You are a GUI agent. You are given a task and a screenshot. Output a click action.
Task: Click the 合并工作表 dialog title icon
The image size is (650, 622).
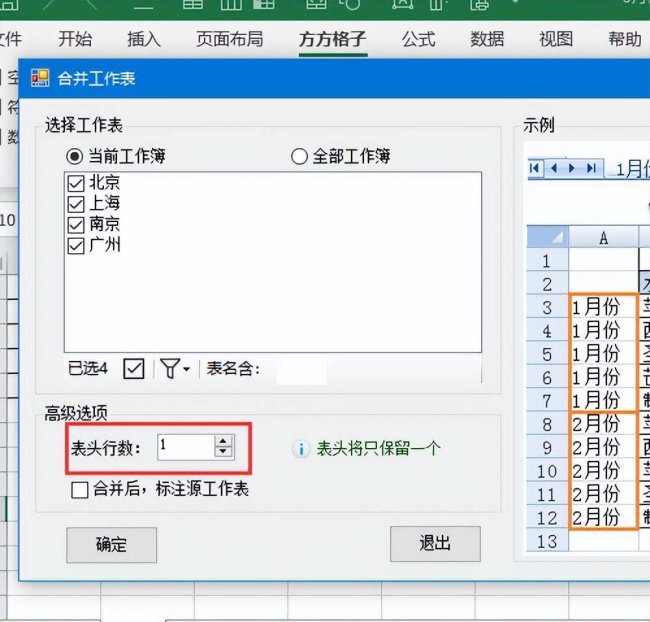tap(40, 78)
